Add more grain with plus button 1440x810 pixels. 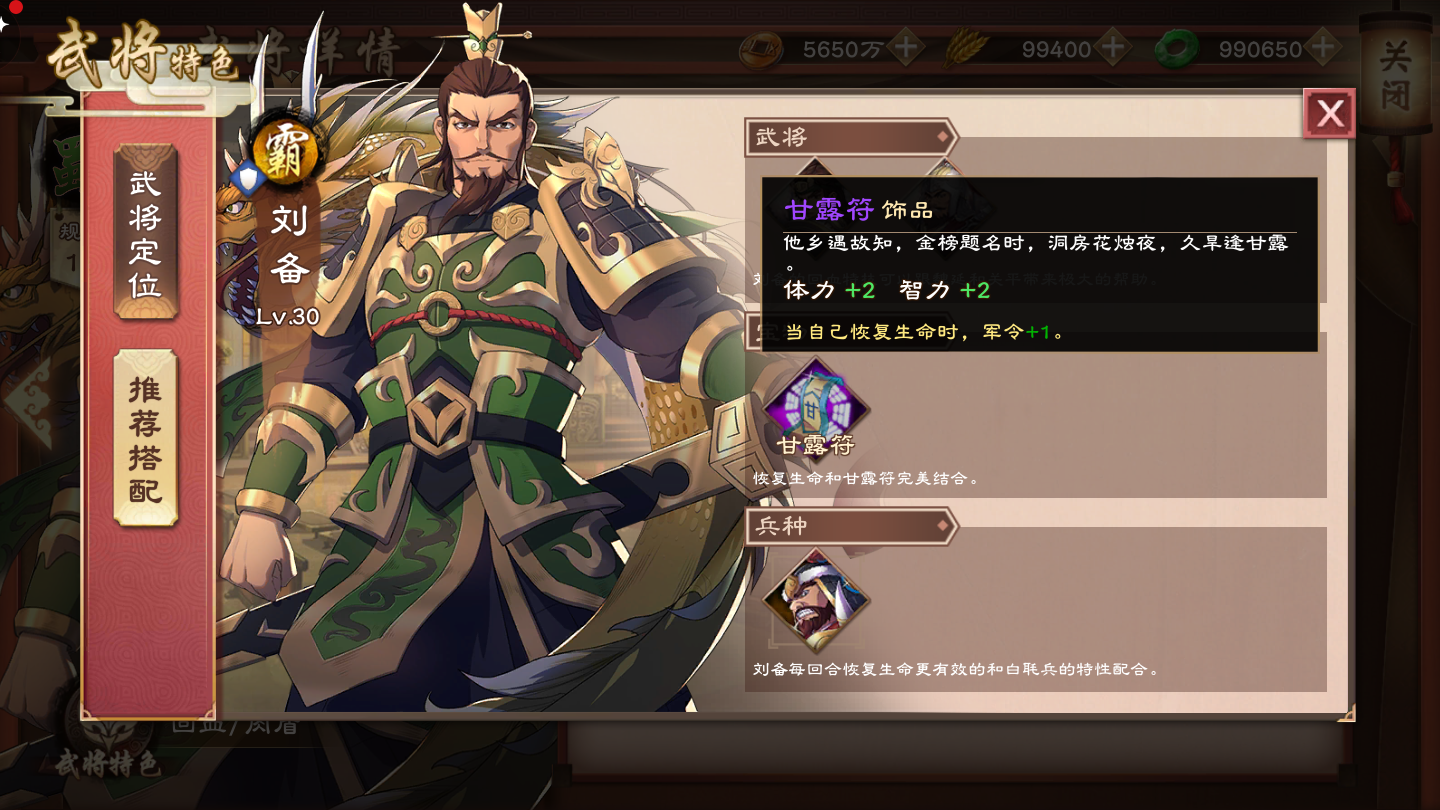pyautogui.click(x=1113, y=47)
